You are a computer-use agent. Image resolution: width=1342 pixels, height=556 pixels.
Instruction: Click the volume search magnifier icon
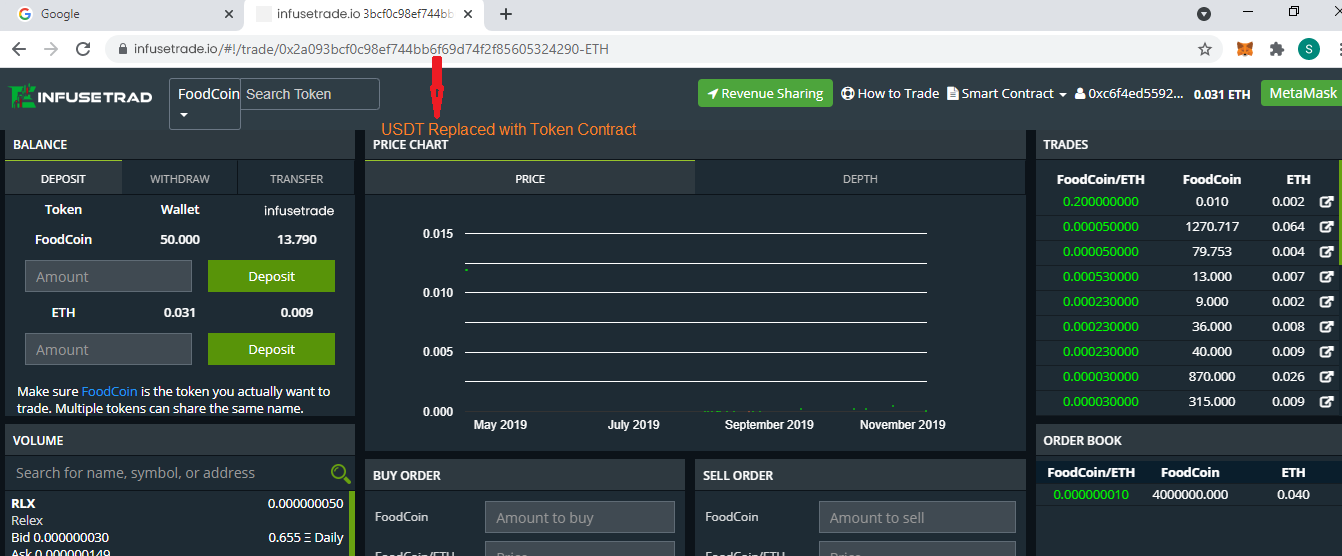[x=340, y=473]
